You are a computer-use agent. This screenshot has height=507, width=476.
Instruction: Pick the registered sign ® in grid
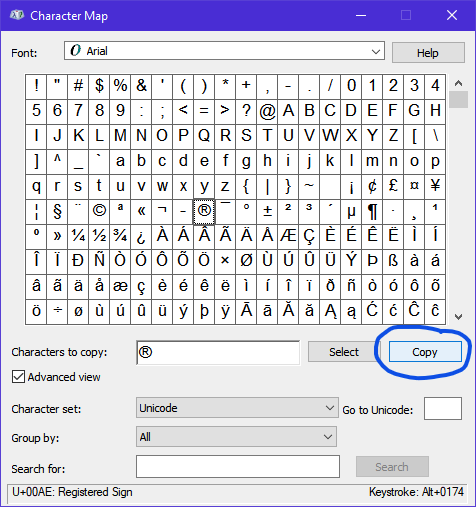(x=204, y=211)
